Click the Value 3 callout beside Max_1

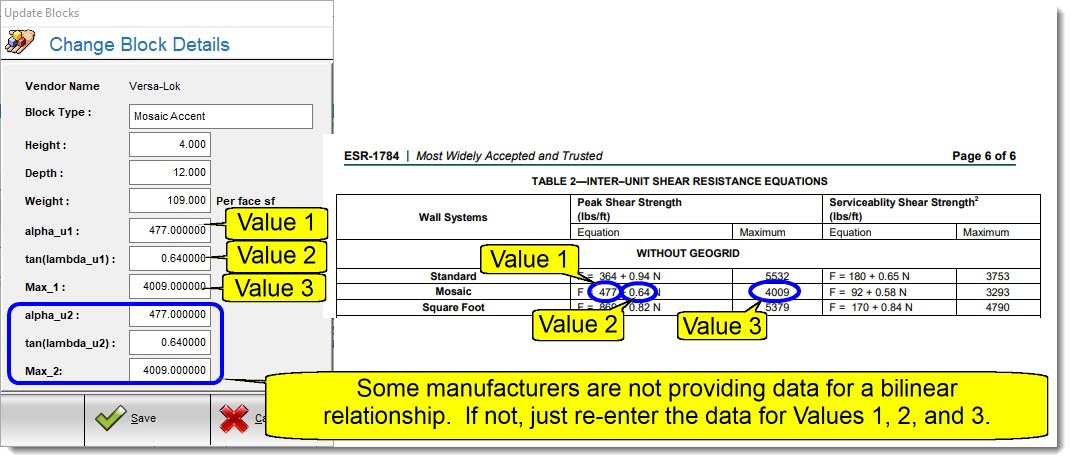[272, 289]
